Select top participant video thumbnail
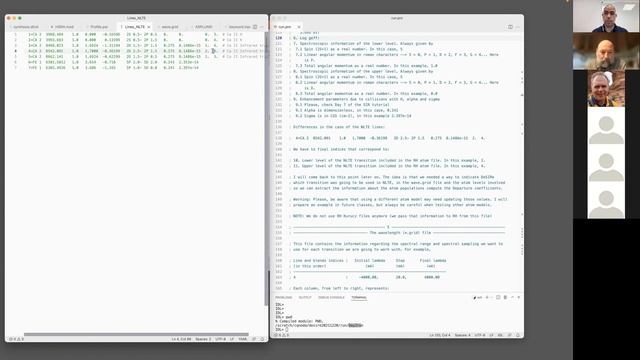The width and height of the screenshot is (640, 360). [x=606, y=16]
